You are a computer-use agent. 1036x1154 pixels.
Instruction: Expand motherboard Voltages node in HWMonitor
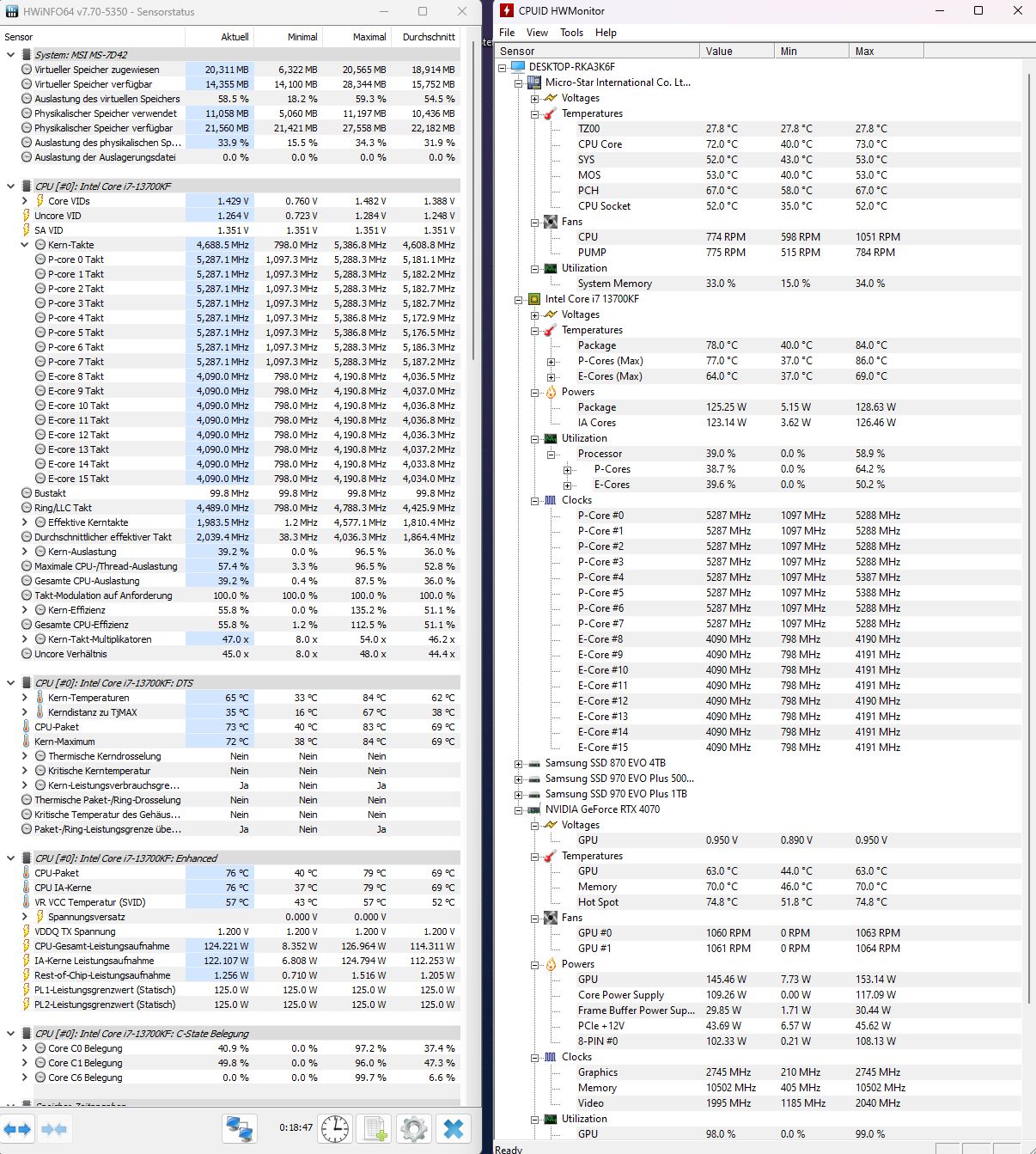pyautogui.click(x=534, y=98)
